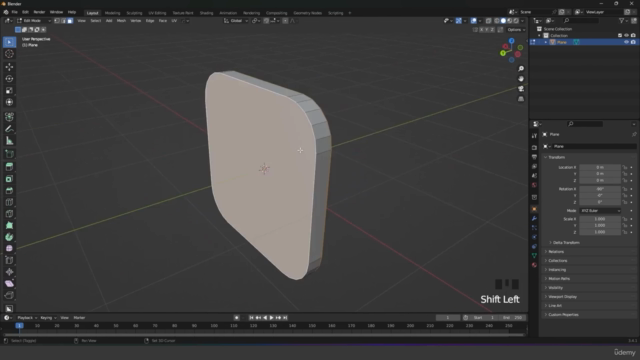This screenshot has height=360, width=640.
Task: Select the Extrude Region tool
Action: tap(9, 167)
